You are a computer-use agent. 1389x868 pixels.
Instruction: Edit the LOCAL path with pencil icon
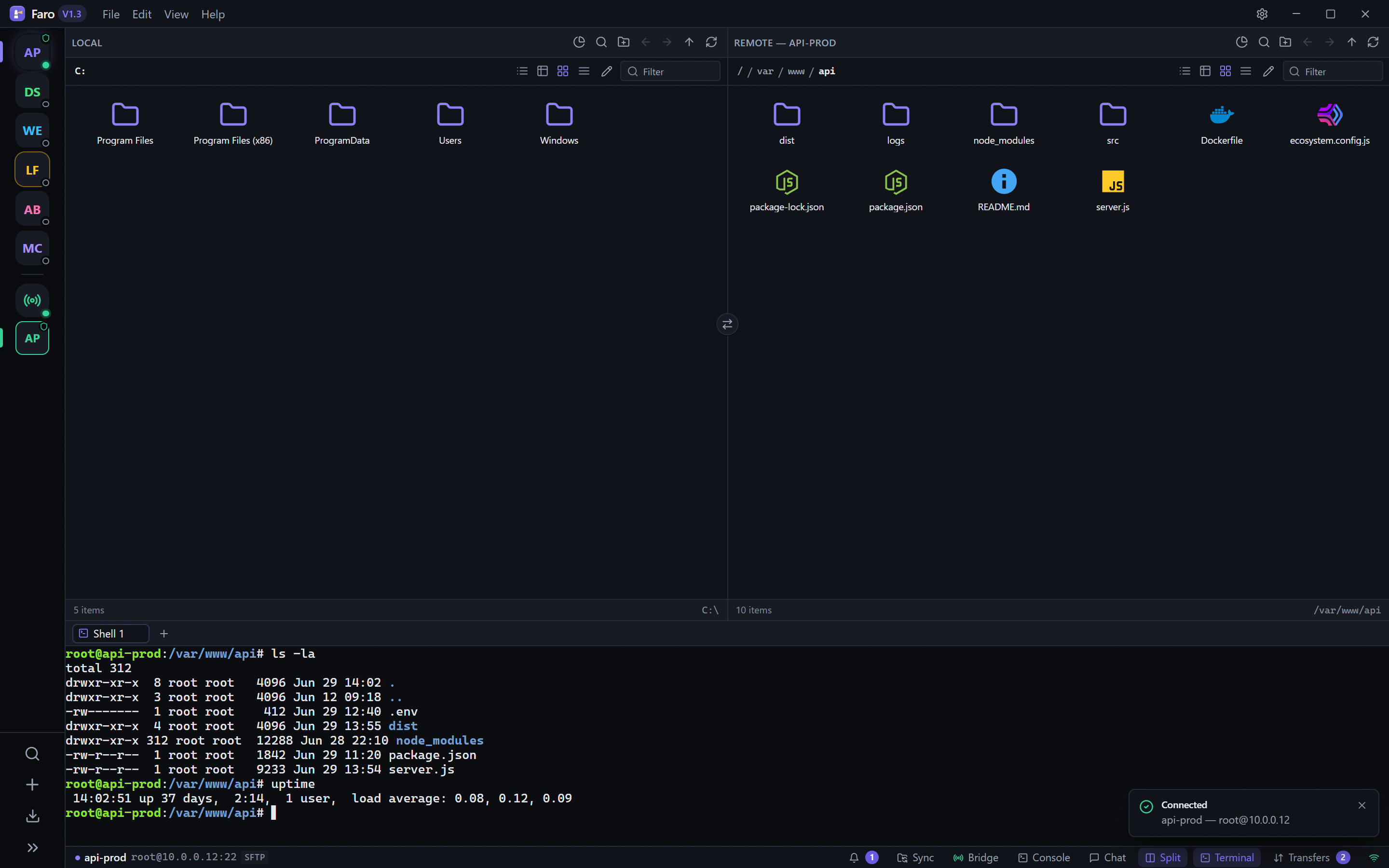[607, 71]
